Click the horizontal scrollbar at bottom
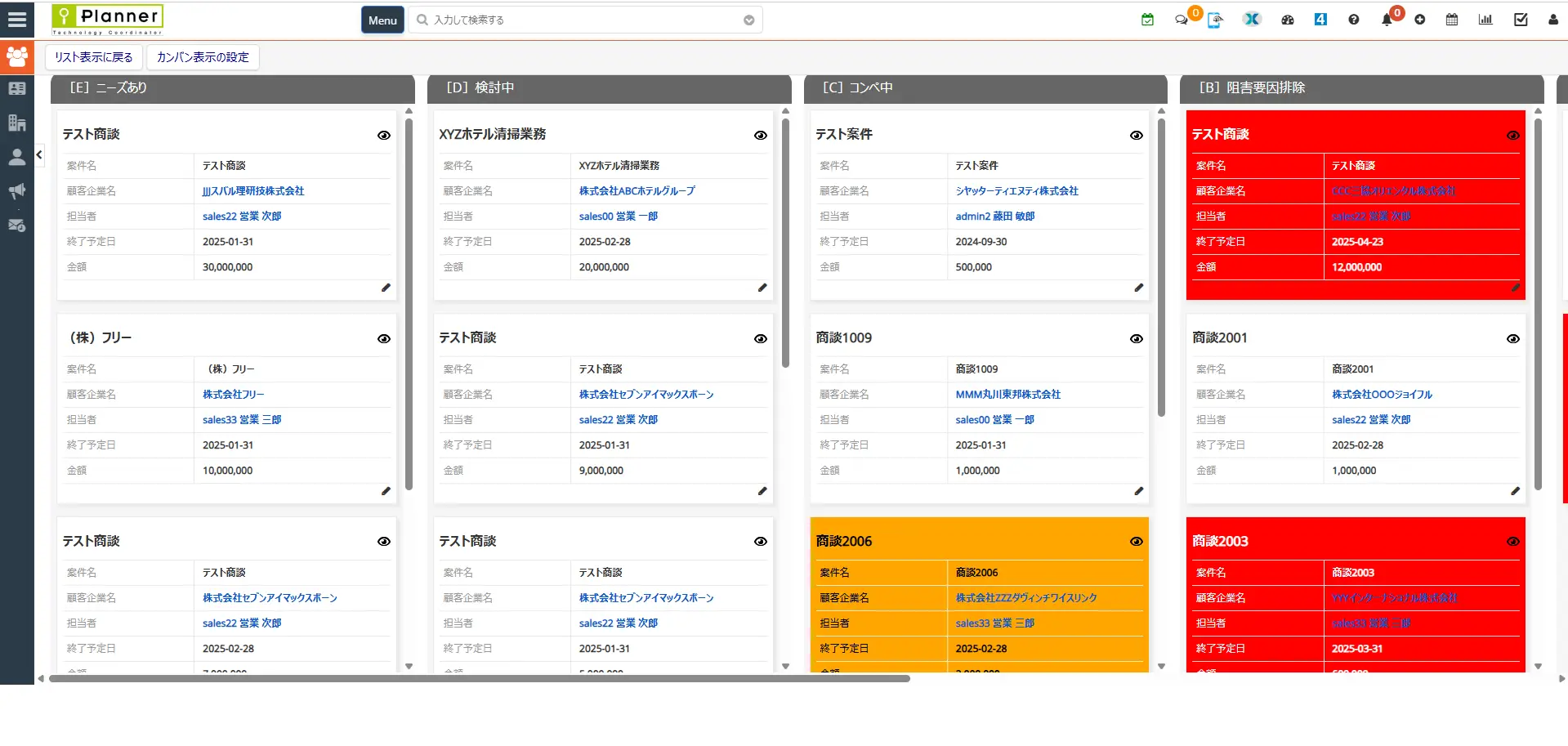The image size is (1568, 746). pos(479,678)
